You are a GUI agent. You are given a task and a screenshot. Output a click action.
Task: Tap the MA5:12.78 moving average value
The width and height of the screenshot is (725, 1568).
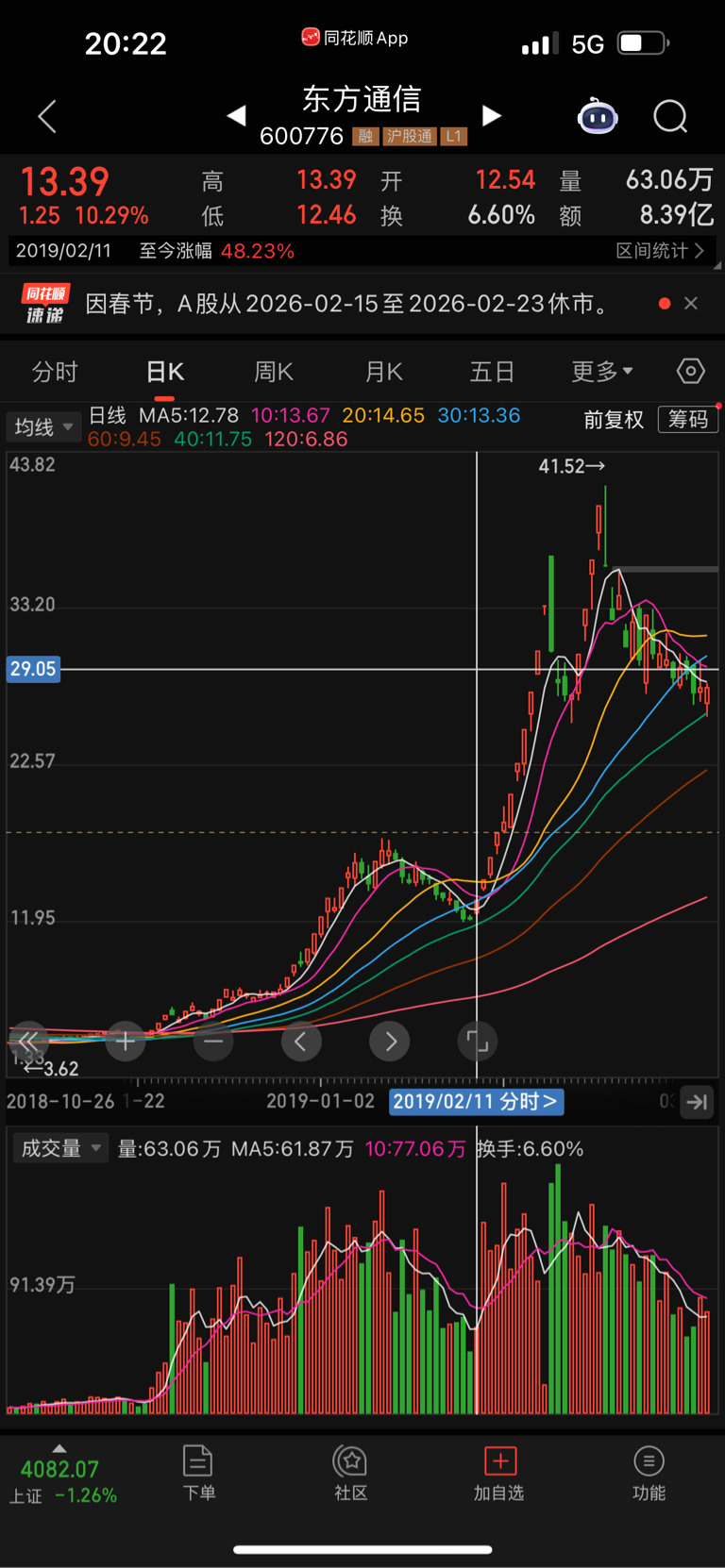point(189,416)
